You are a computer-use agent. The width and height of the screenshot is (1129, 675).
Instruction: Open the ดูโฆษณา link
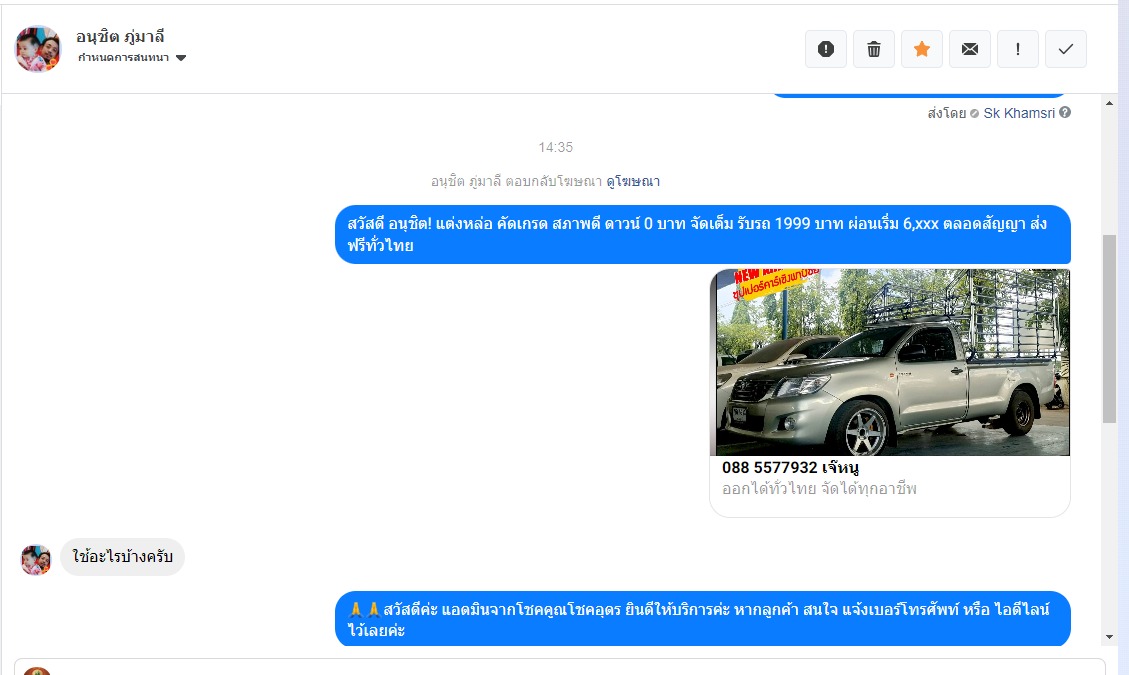point(633,182)
